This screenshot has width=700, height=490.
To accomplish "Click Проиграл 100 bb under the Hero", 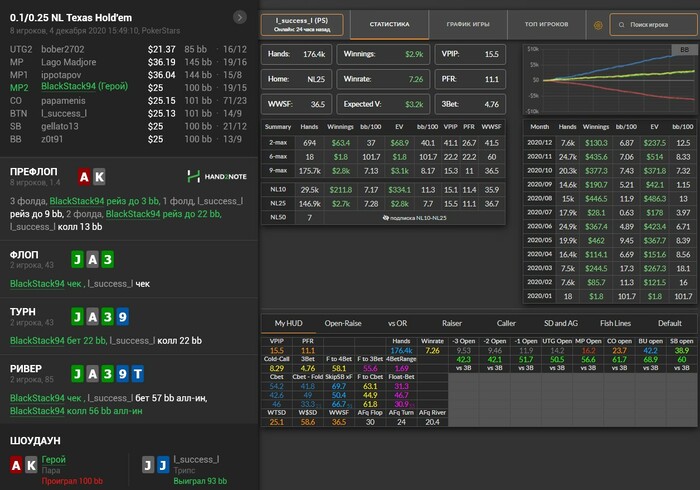I will click(72, 481).
